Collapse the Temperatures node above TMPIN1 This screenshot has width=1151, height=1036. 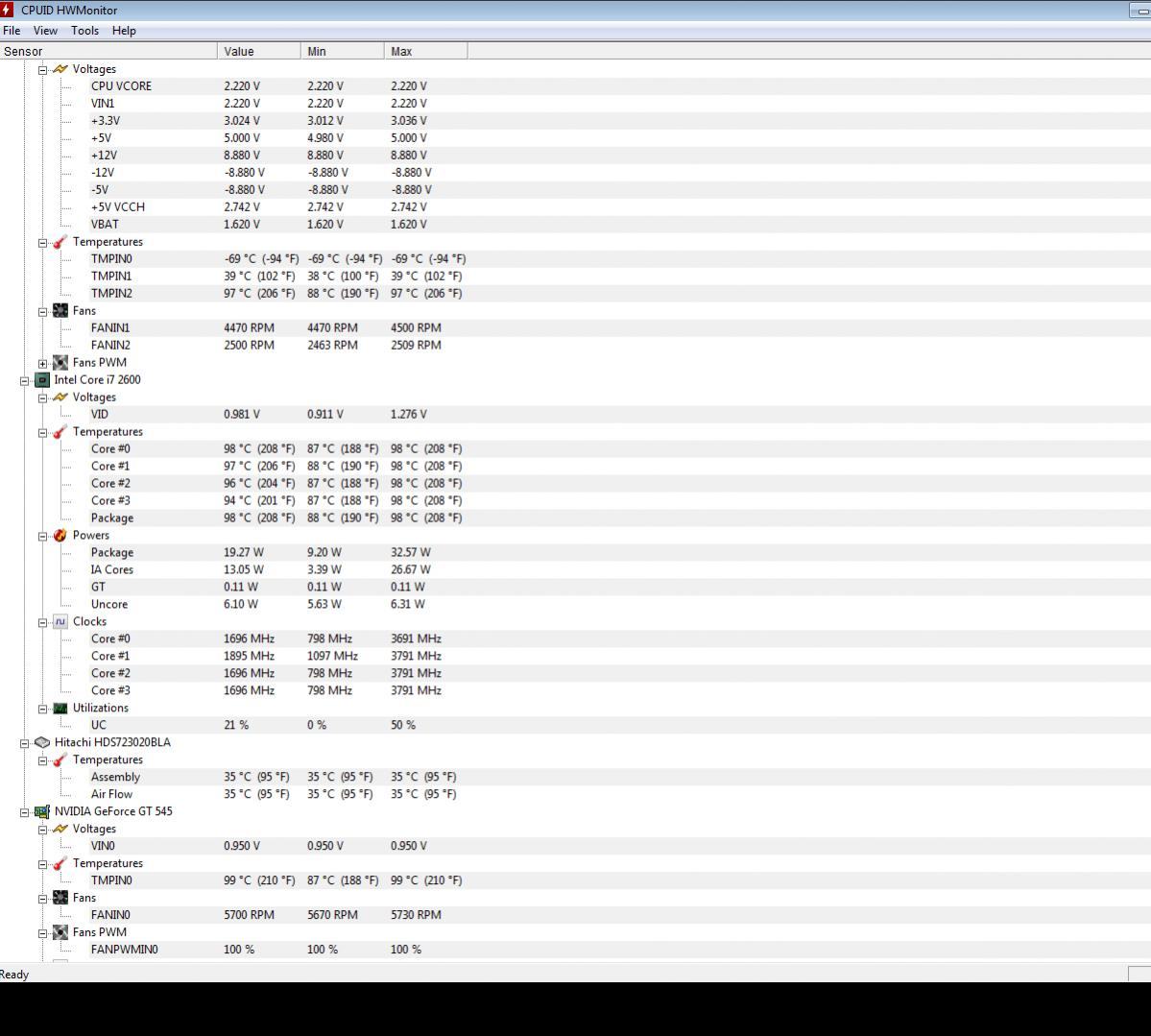point(42,242)
